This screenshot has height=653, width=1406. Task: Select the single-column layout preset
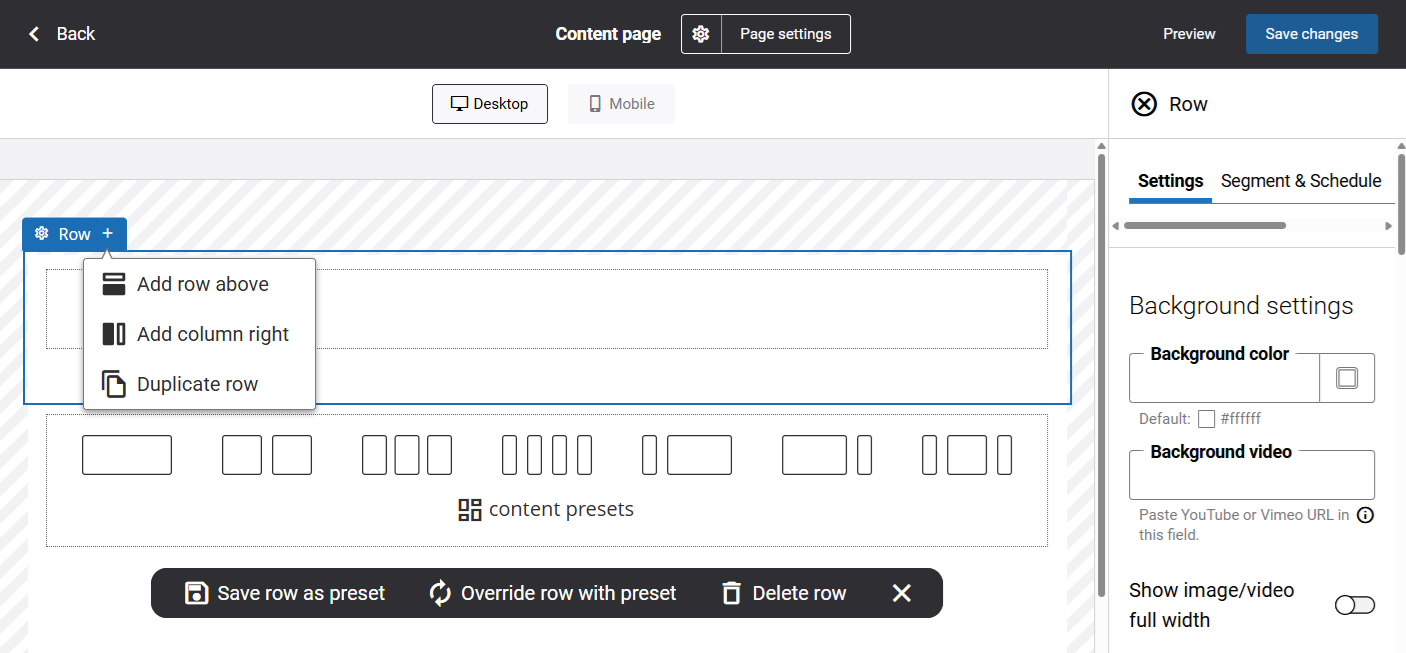127,455
